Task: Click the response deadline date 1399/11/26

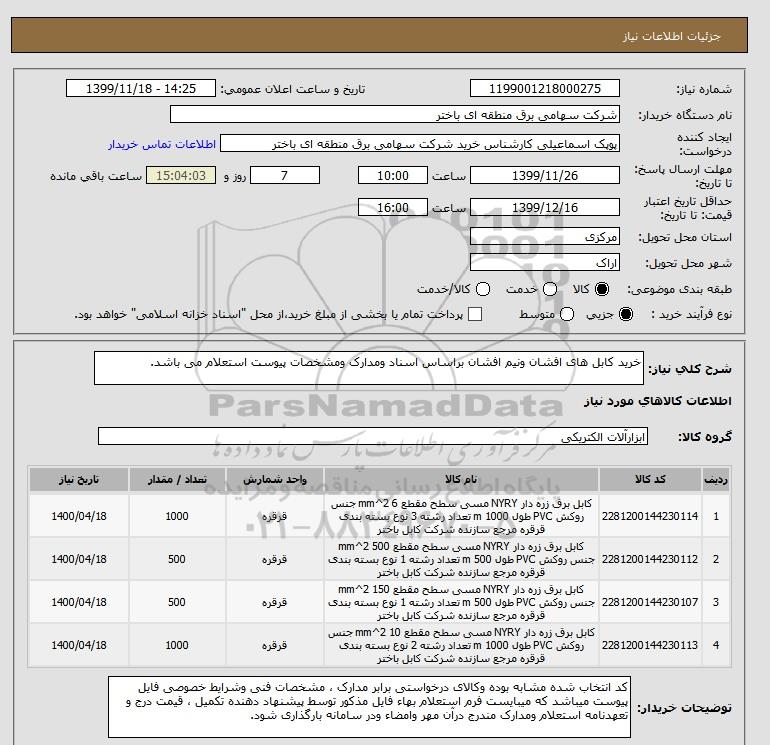Action: click(545, 175)
